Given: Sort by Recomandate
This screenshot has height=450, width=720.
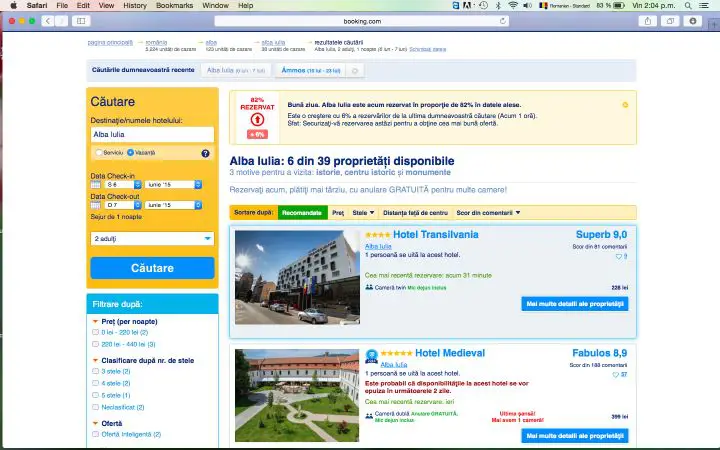Looking at the screenshot, I should [302, 213].
